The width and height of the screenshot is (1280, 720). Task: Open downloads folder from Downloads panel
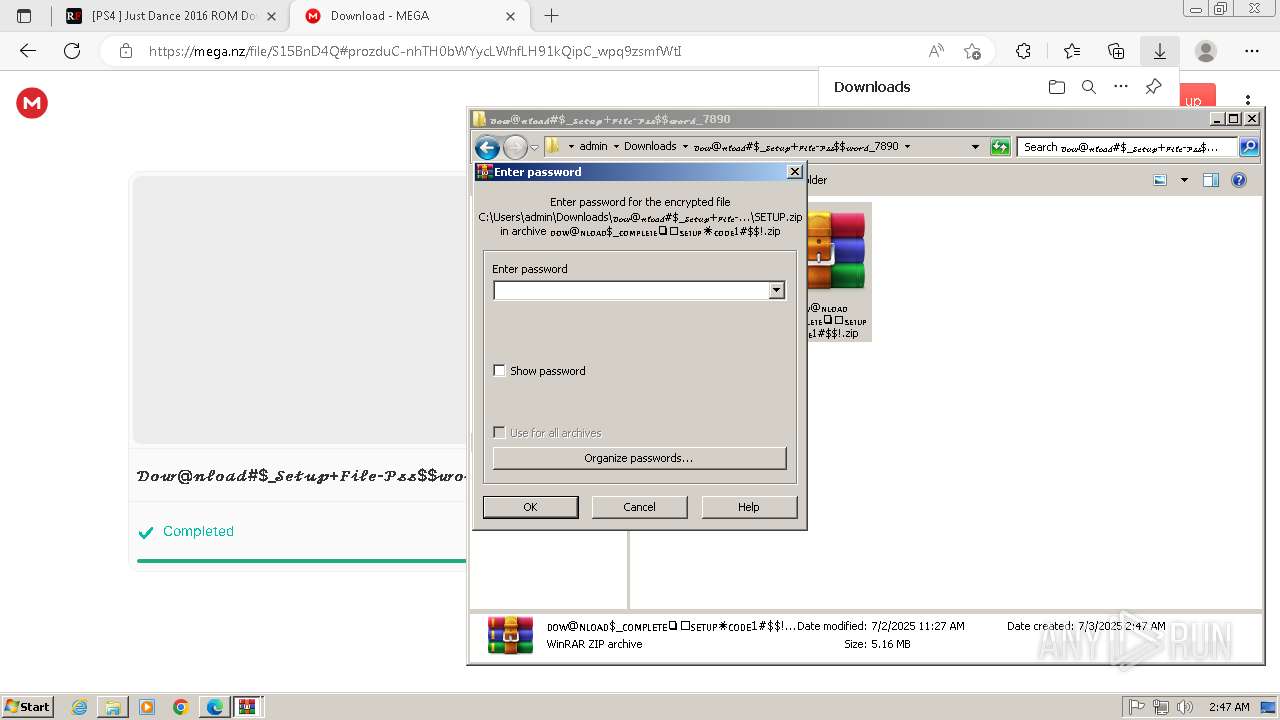[x=1057, y=87]
